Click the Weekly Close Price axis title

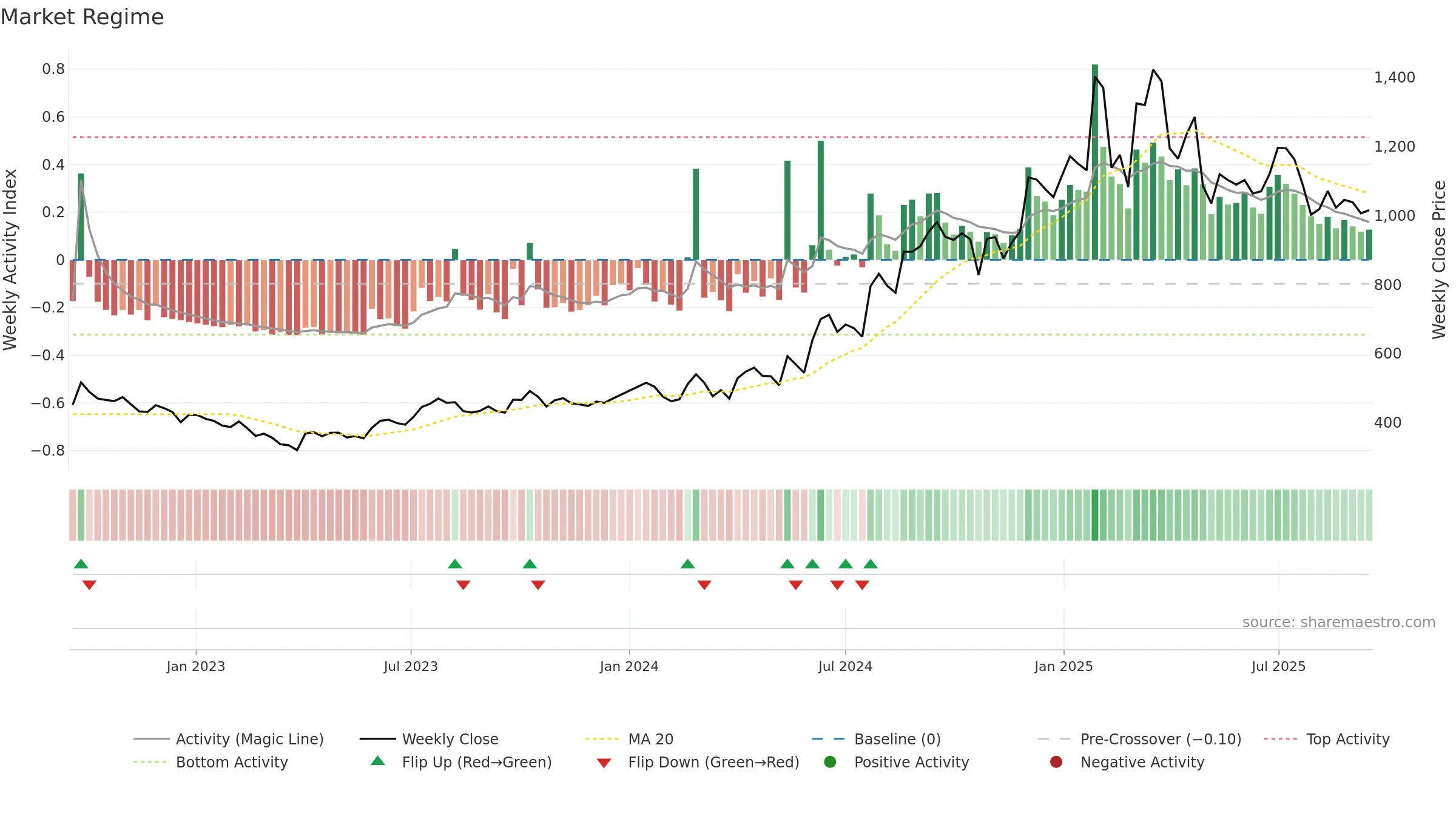1439,260
